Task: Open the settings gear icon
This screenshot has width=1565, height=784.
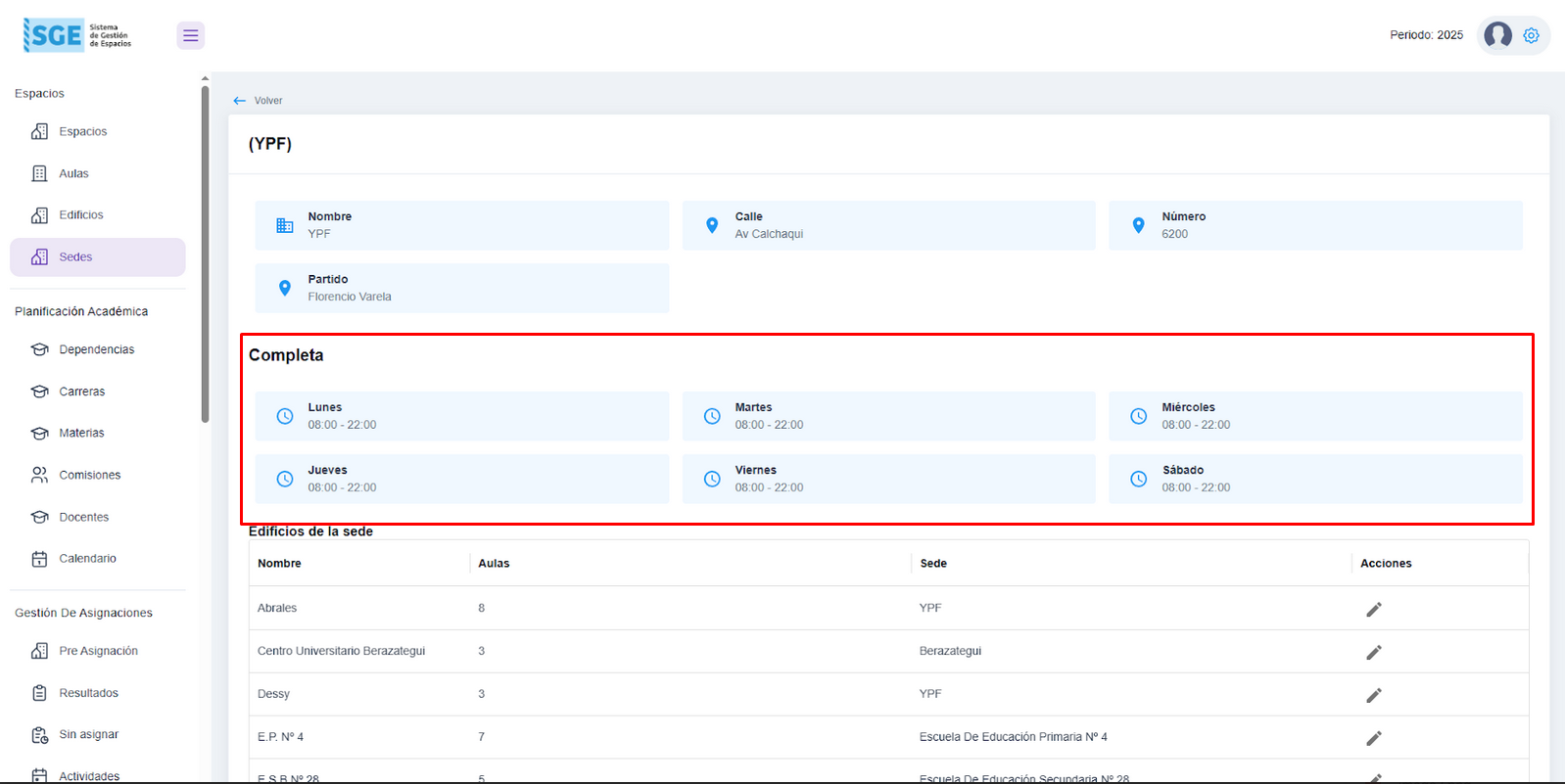Action: pos(1531,35)
